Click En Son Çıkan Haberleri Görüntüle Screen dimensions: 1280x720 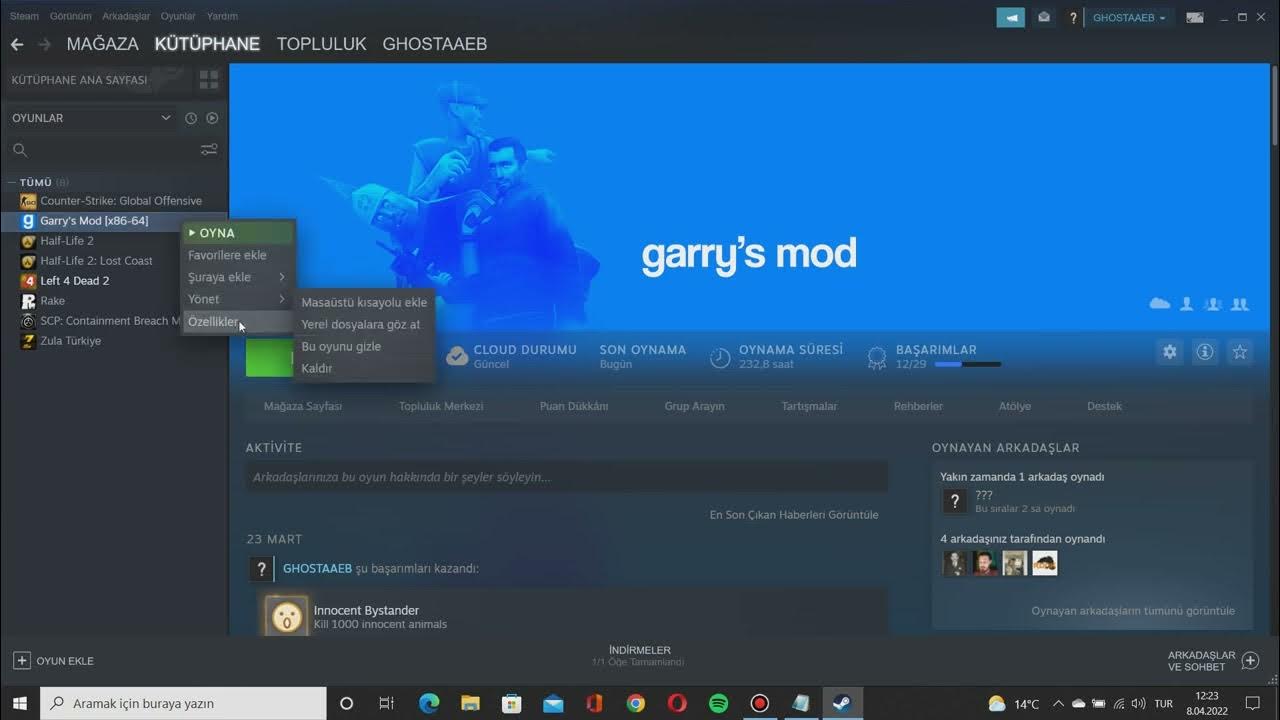coord(794,515)
